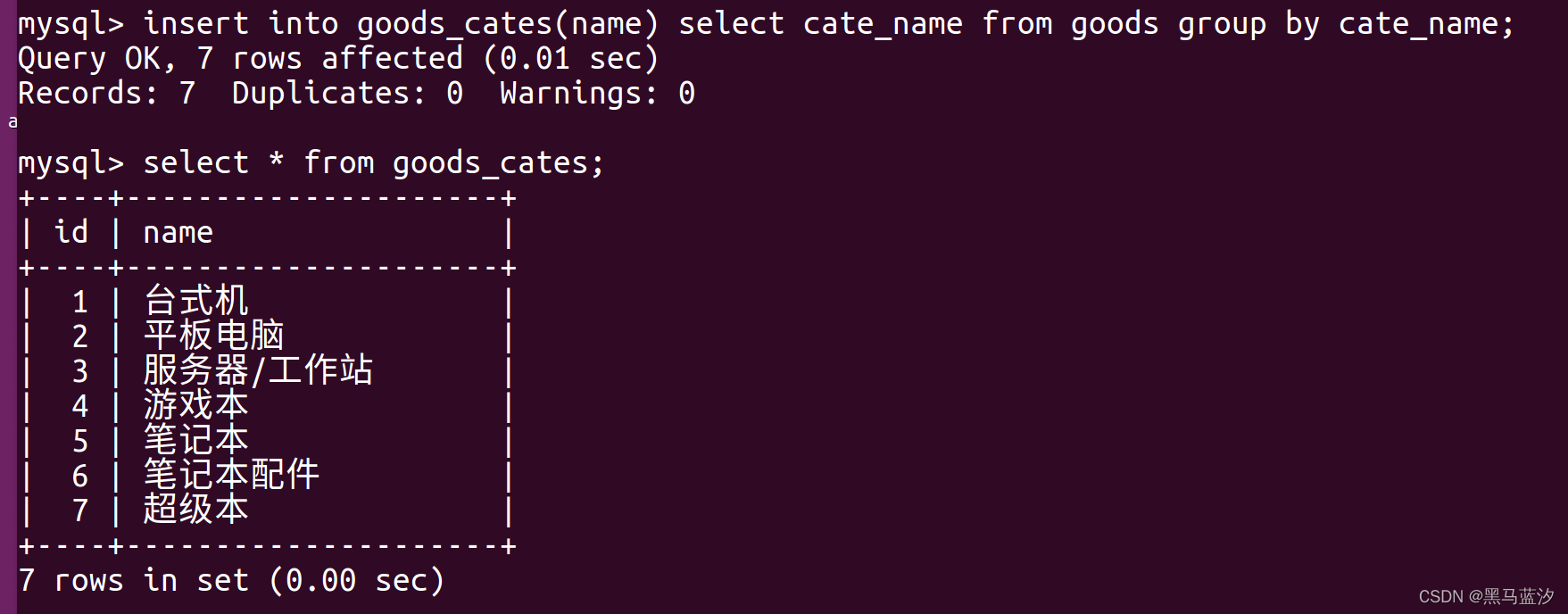Screen dimensions: 1568x614
Task: Click the 'group by cate_name' clause
Action: [1346, 24]
